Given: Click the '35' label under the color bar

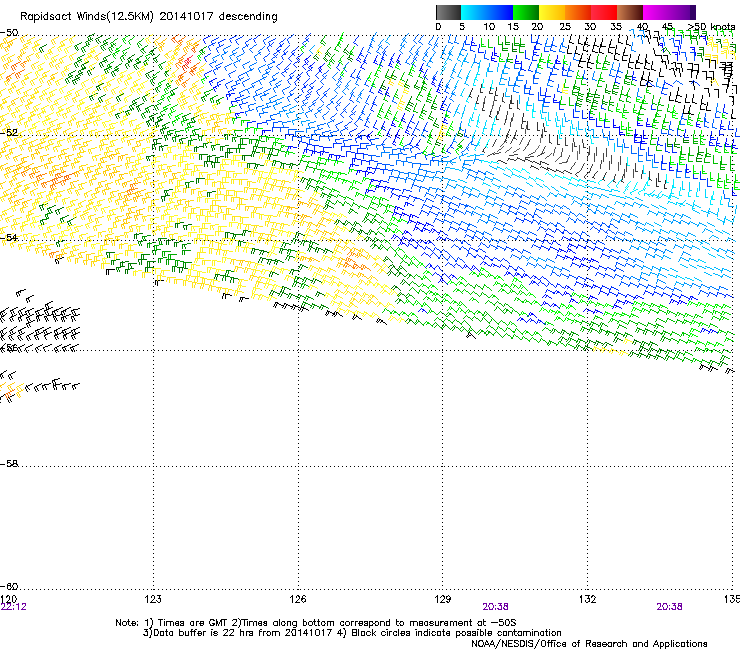Looking at the screenshot, I should [x=615, y=27].
